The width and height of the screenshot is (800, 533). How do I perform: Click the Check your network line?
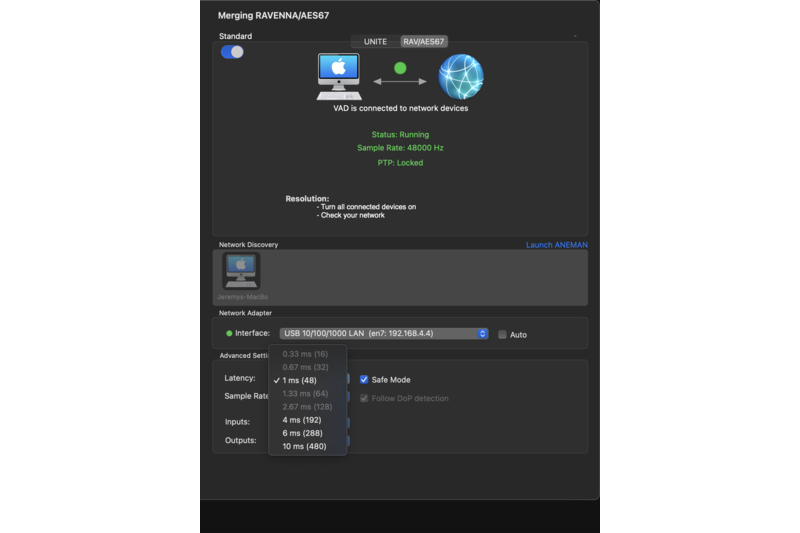(x=351, y=215)
